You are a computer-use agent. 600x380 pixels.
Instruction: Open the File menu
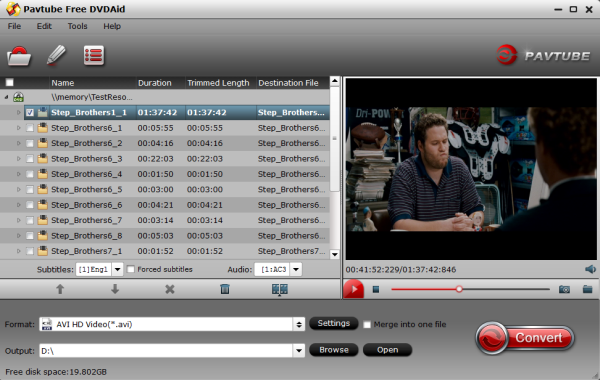pos(14,26)
